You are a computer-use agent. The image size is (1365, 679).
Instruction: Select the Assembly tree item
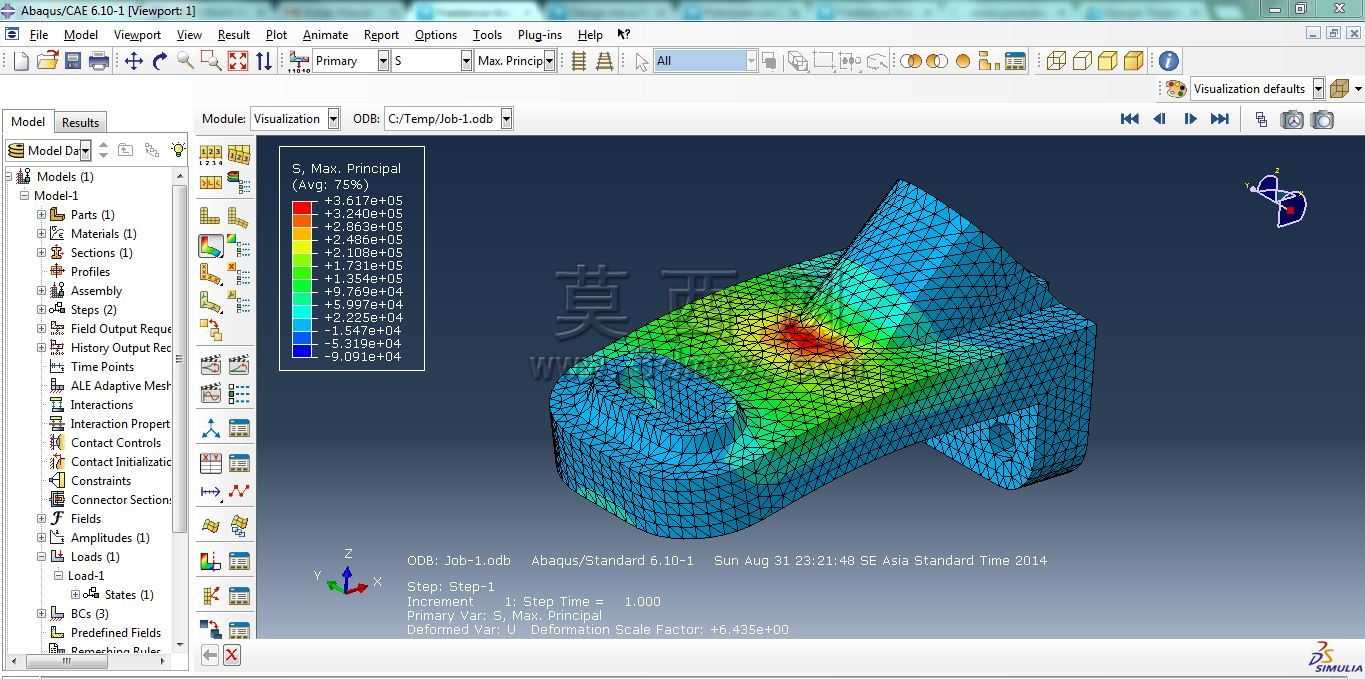96,291
